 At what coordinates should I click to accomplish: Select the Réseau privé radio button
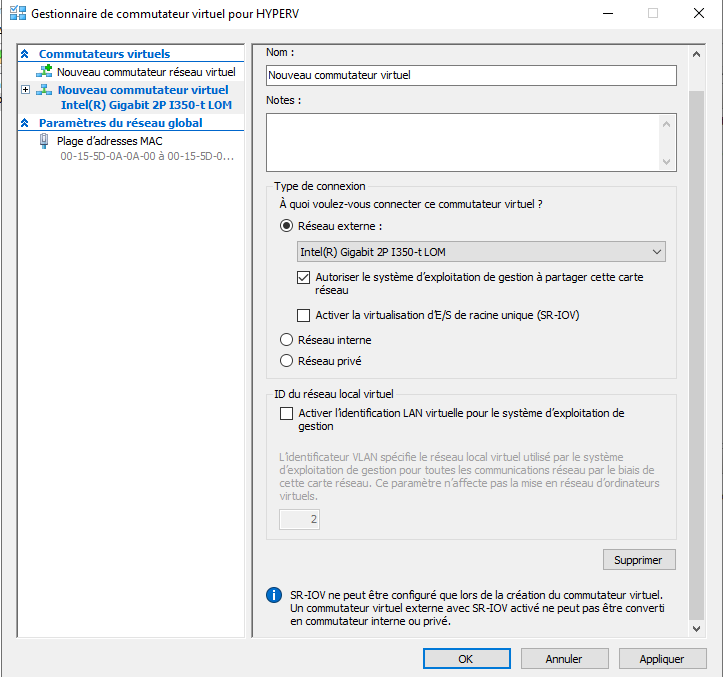(287, 361)
